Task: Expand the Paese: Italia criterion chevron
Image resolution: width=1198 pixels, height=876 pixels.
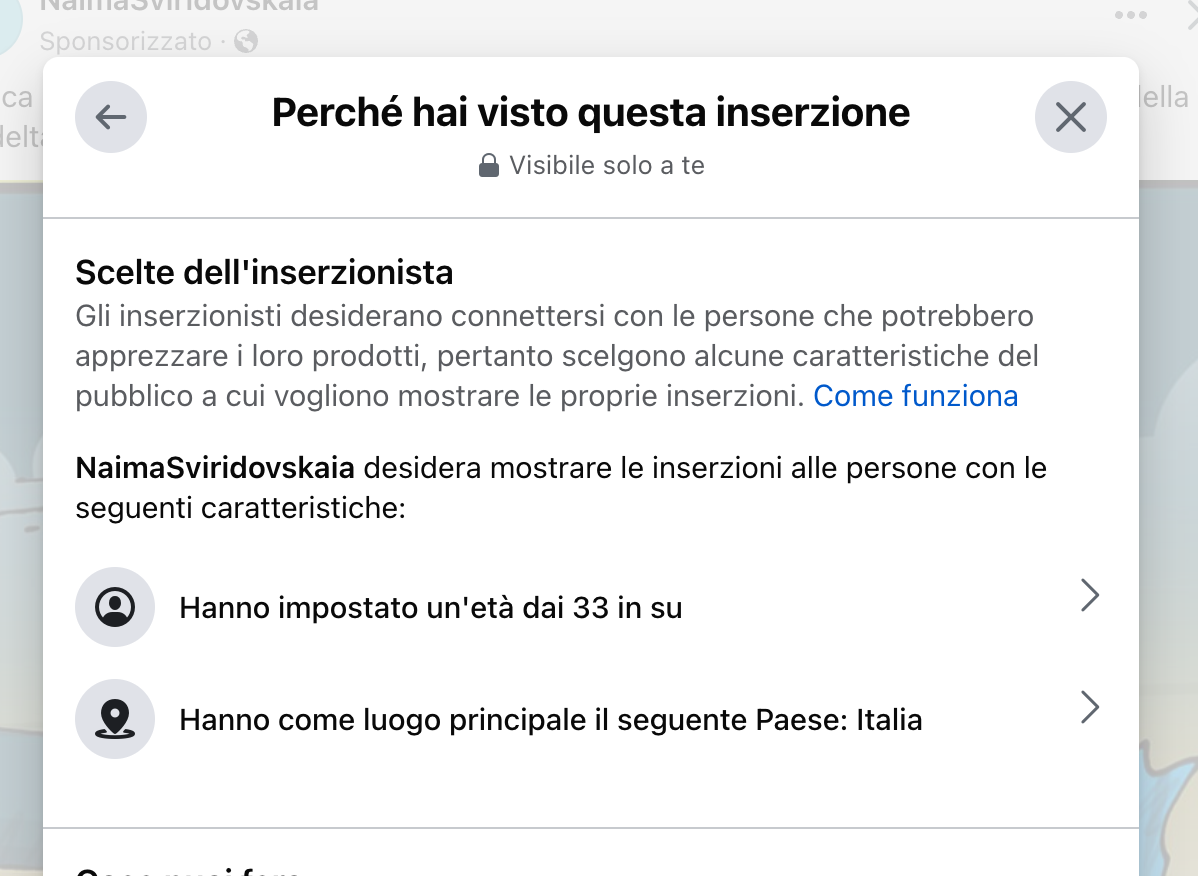Action: [x=1090, y=708]
